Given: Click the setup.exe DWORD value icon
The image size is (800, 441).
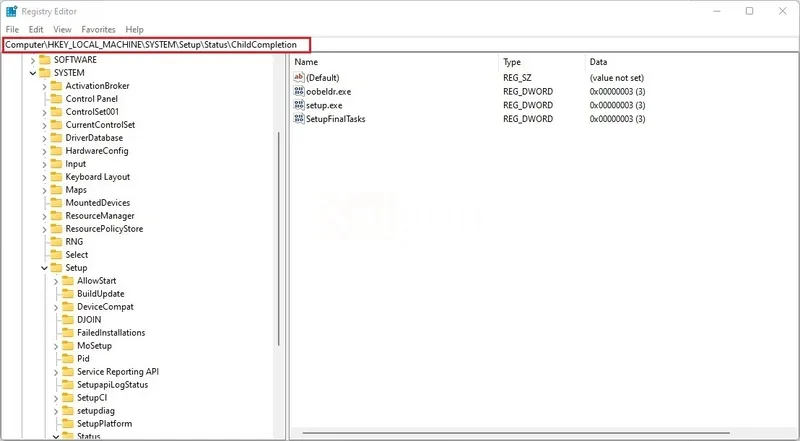Looking at the screenshot, I should (299, 105).
